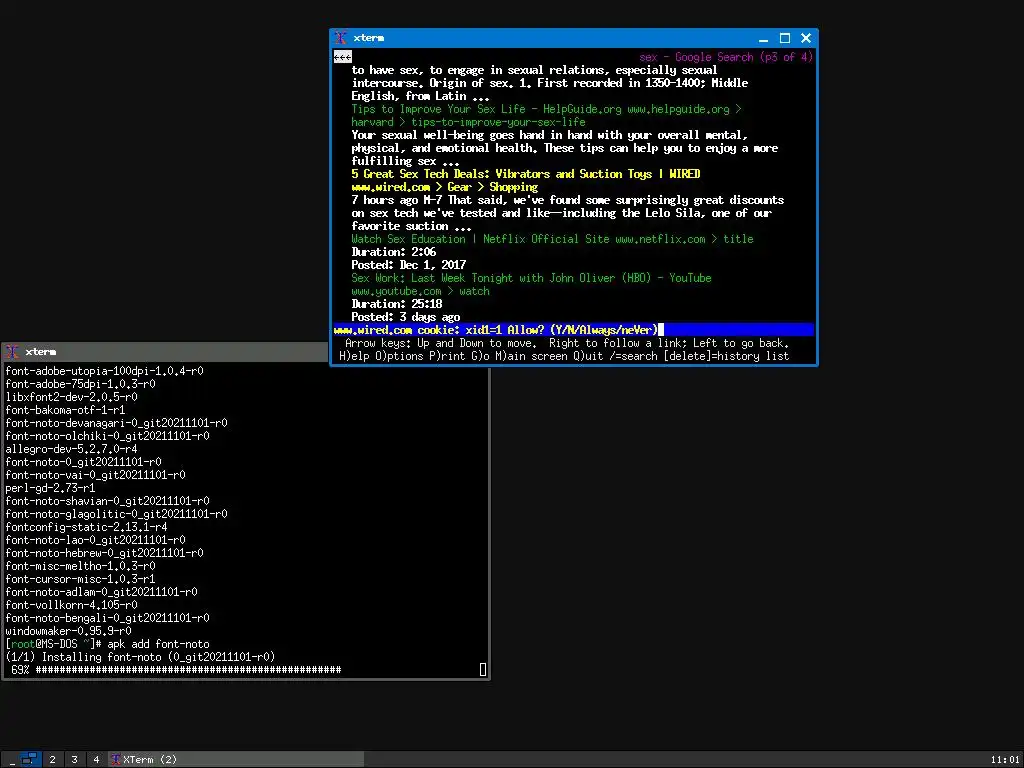Click the Duration: 25:18 line
The image size is (1024, 768).
pyautogui.click(x=396, y=304)
